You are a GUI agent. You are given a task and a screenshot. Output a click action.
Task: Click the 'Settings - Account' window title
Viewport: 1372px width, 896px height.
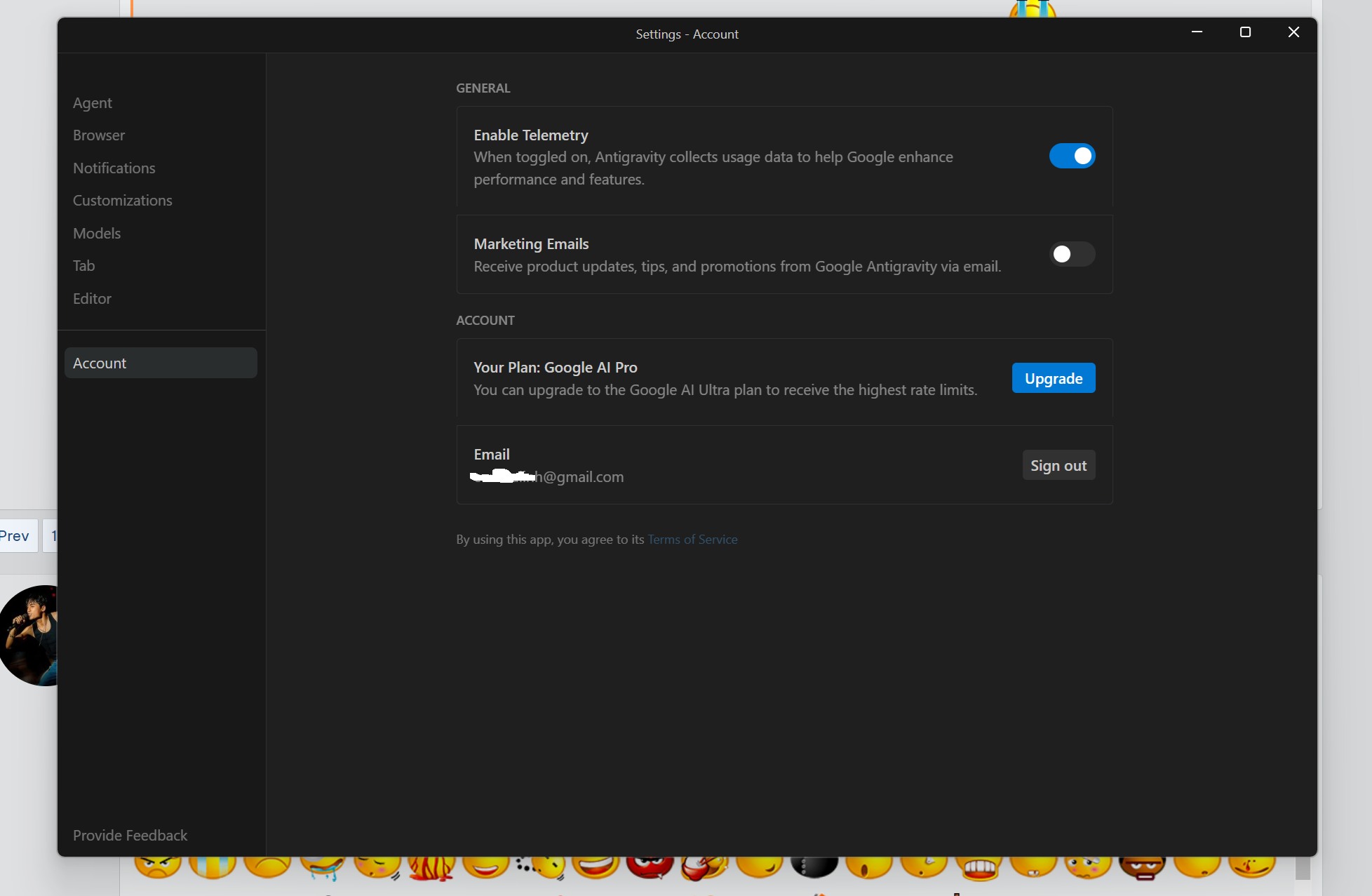tap(687, 34)
